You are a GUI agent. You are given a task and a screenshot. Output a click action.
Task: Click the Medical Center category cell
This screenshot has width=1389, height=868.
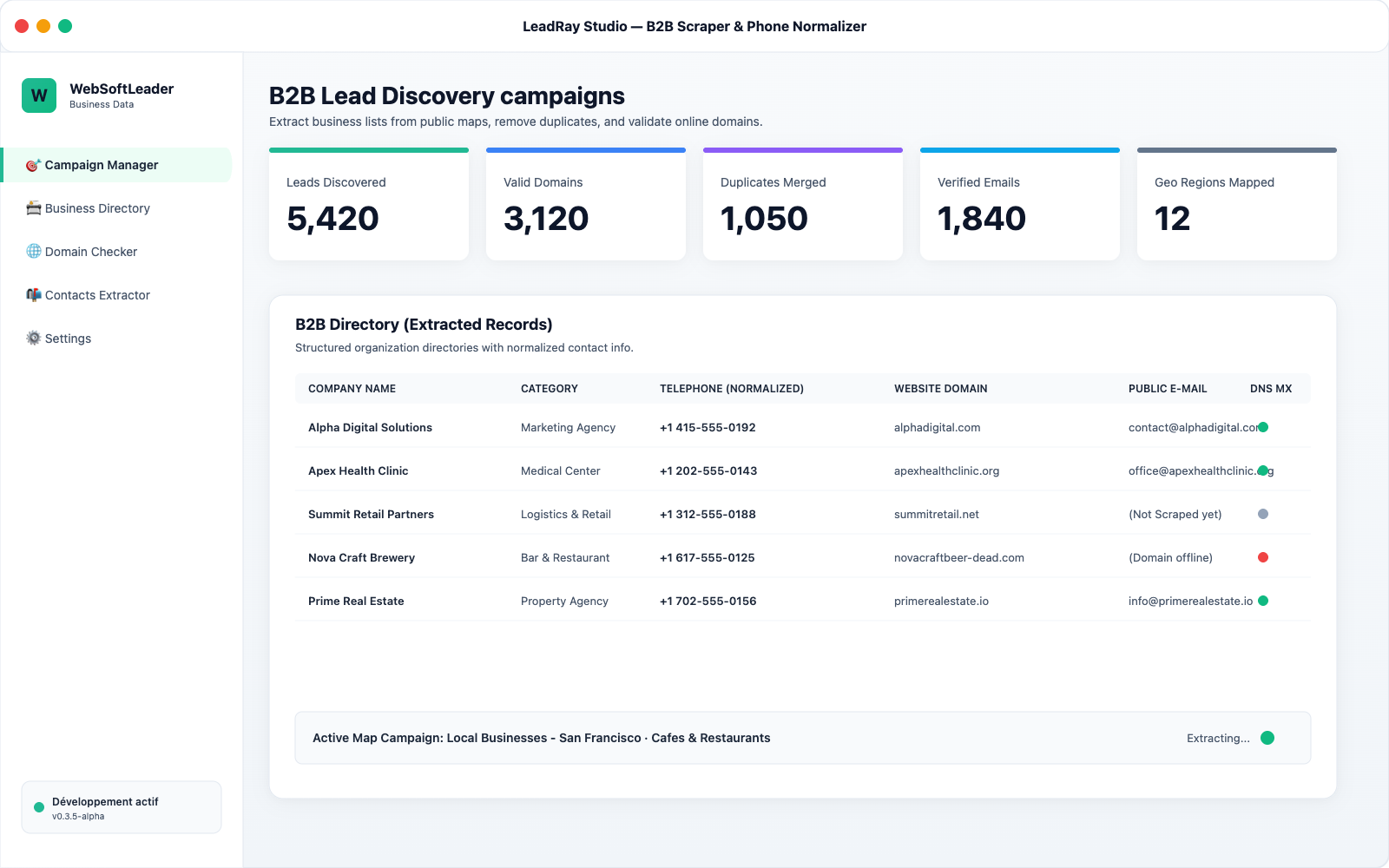560,470
